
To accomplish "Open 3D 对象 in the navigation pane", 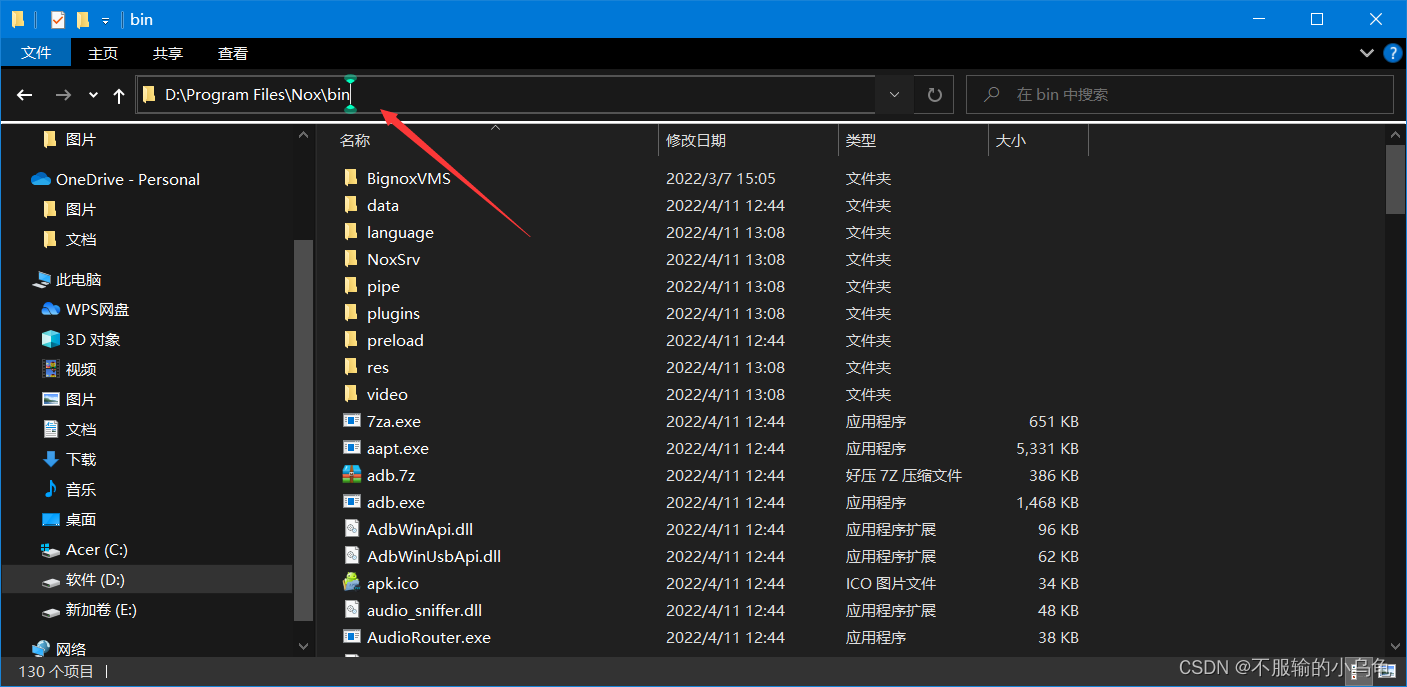I will point(93,340).
